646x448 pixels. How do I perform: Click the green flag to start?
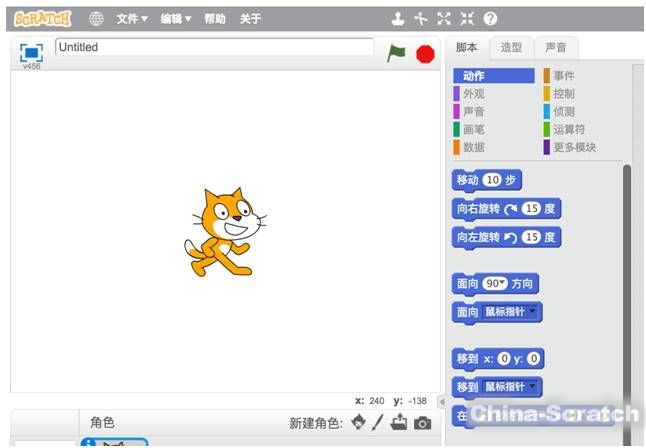(x=397, y=53)
